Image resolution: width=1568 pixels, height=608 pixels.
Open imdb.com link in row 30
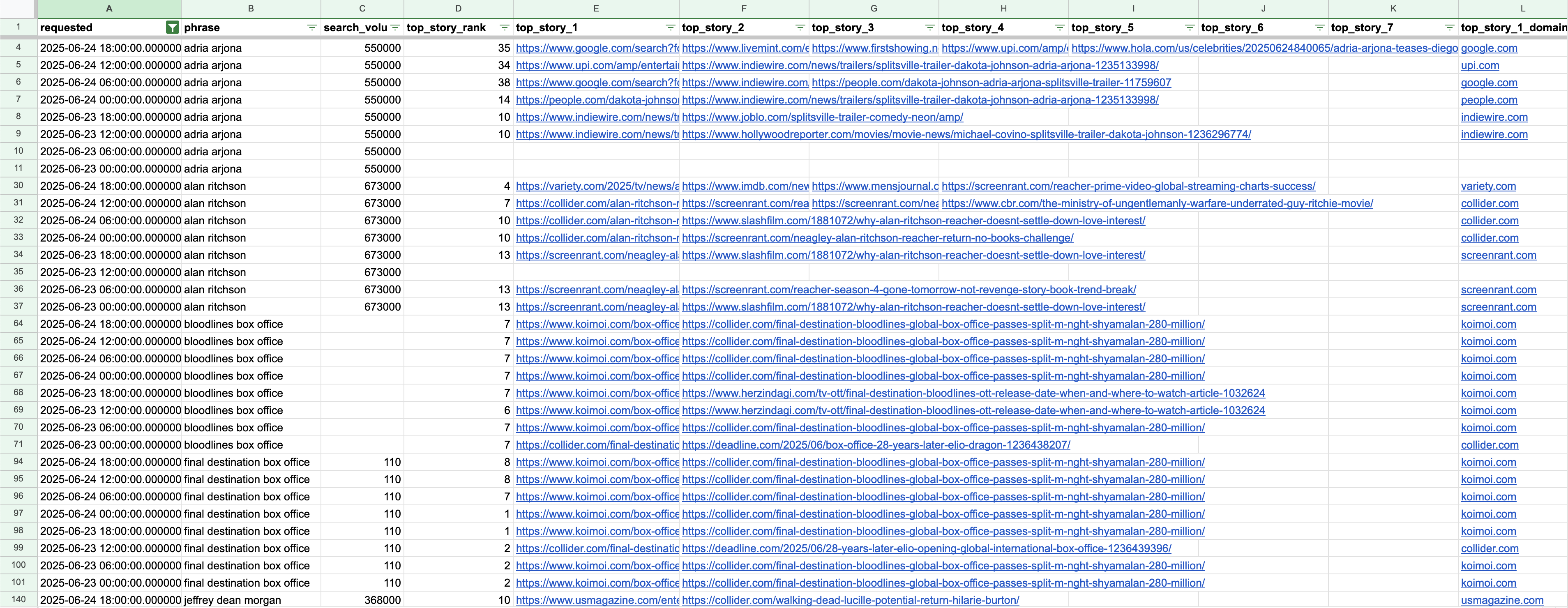click(x=745, y=186)
